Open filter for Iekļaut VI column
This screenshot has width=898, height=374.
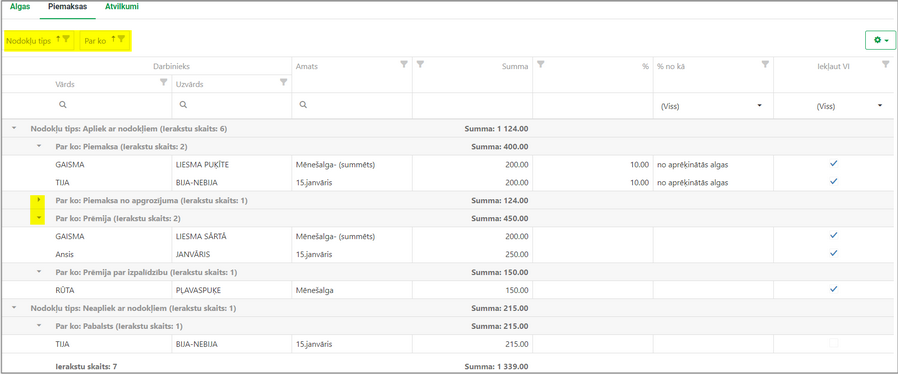click(x=885, y=65)
